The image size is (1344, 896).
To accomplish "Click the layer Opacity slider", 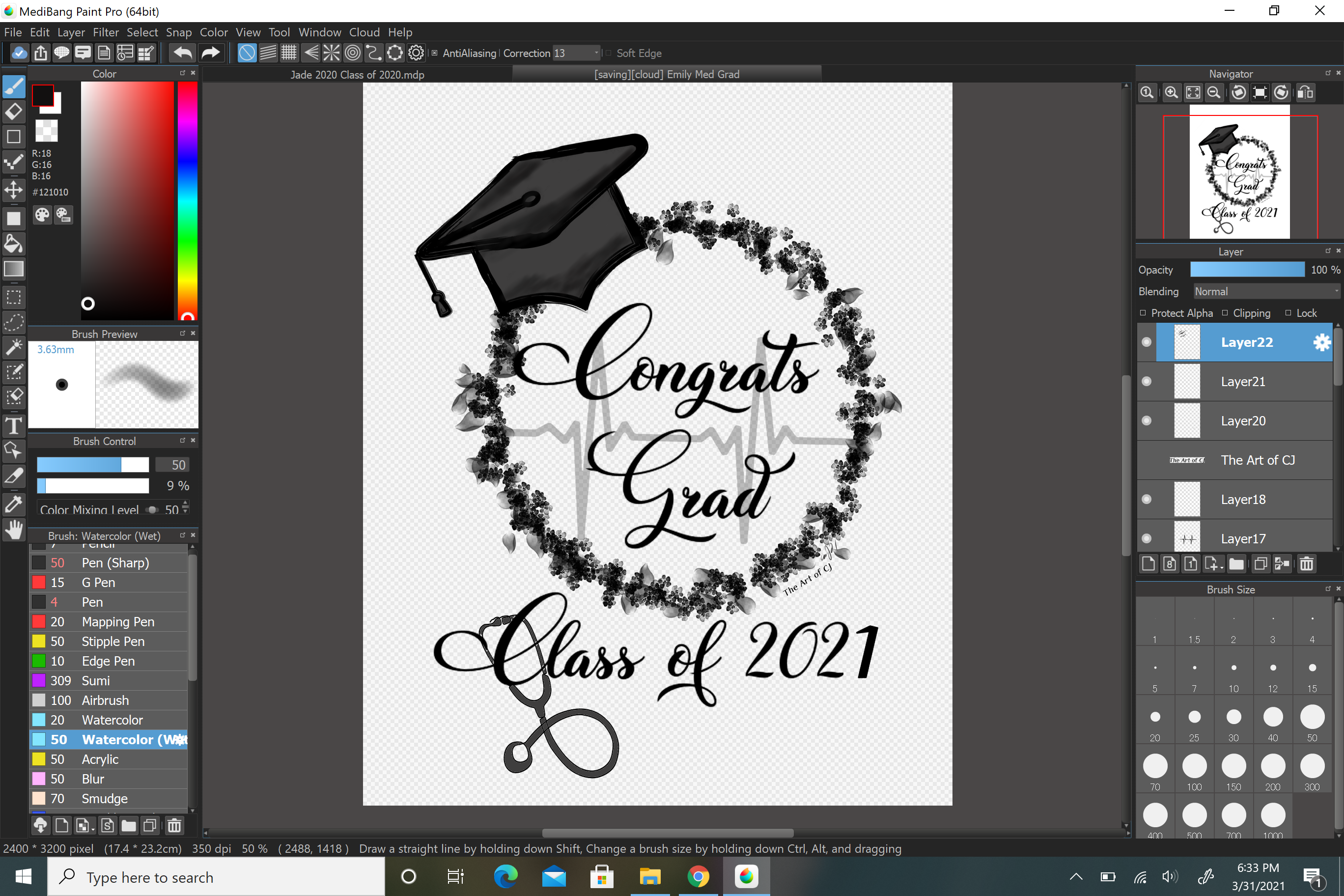I will 1247,270.
